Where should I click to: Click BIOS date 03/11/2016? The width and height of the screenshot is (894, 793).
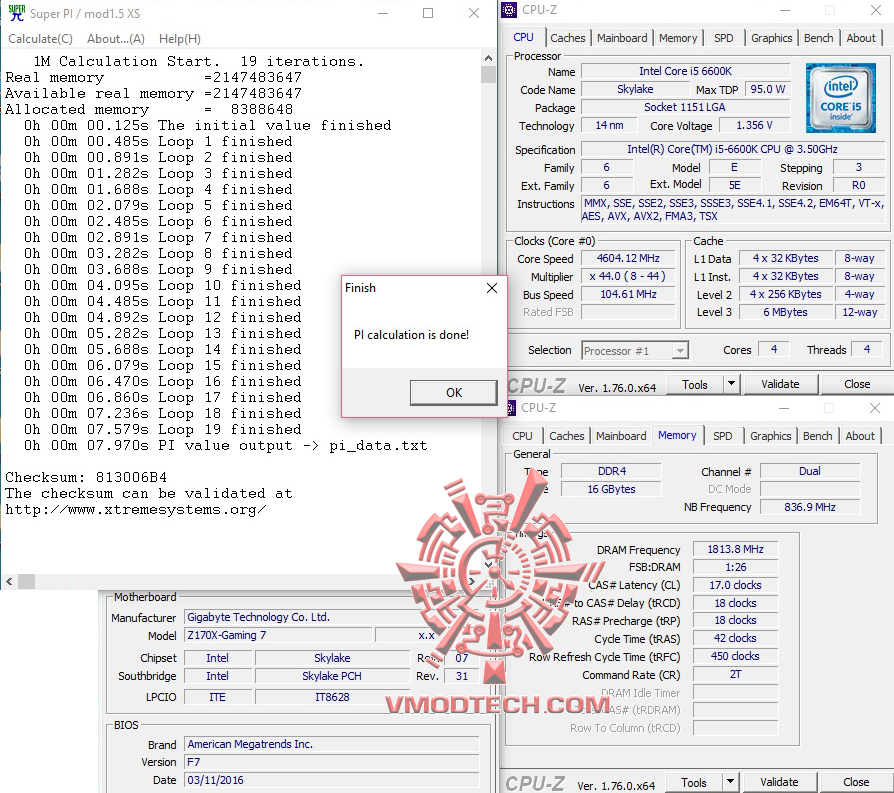pyautogui.click(x=332, y=780)
